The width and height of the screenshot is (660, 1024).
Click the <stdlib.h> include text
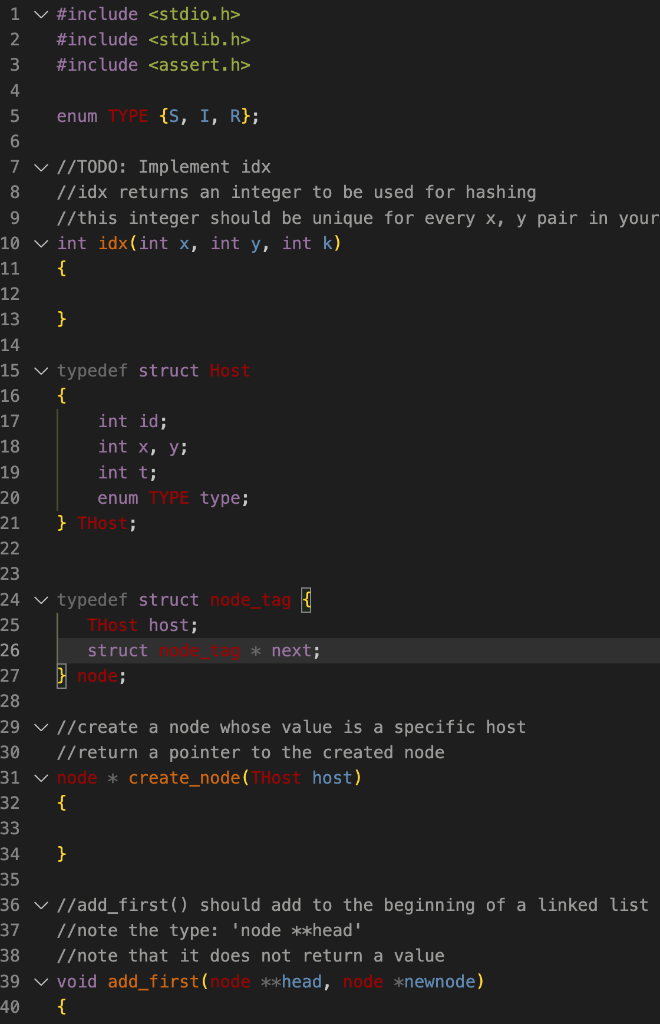click(199, 40)
